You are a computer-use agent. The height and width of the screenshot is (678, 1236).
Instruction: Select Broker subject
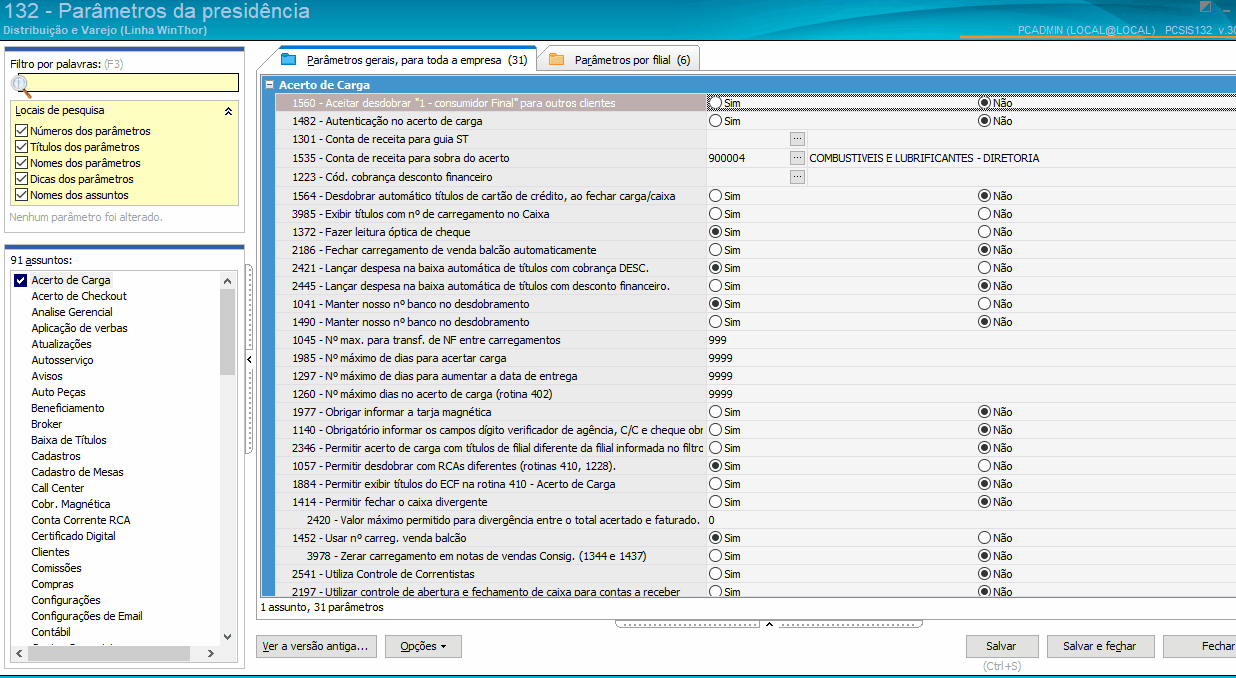(47, 424)
